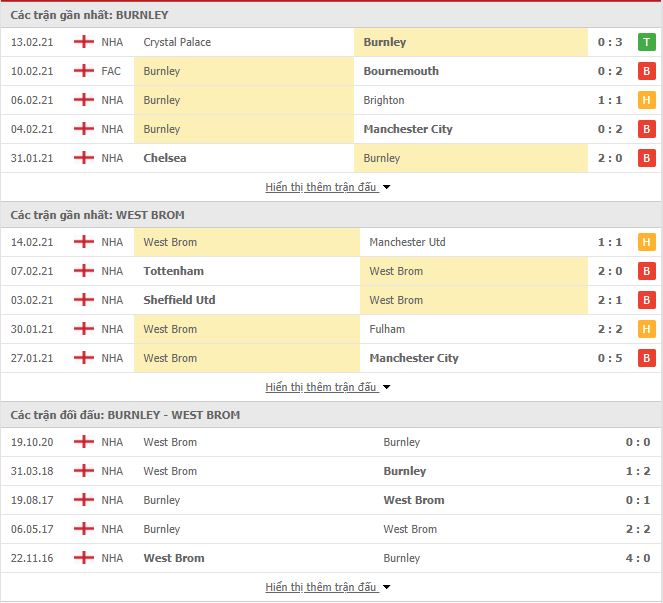The height and width of the screenshot is (603, 663).
Task: Click the Manchester City name in Burnley list
Action: coord(408,129)
